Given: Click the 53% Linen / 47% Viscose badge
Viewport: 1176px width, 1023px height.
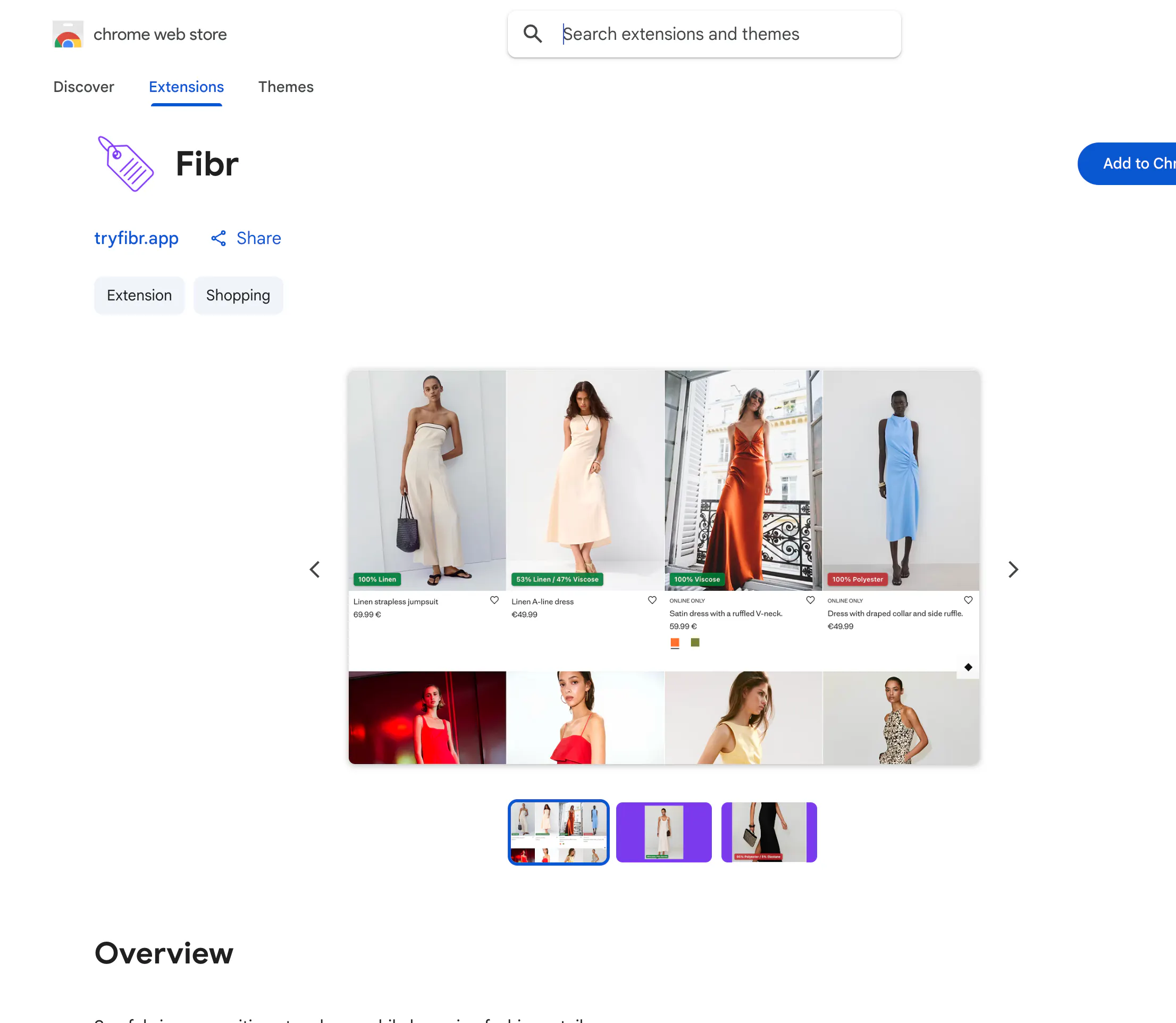Looking at the screenshot, I should (x=557, y=580).
